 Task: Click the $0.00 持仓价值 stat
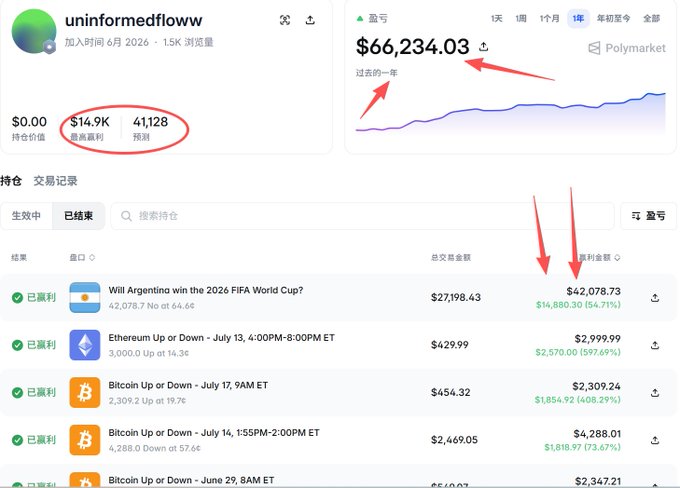click(x=29, y=128)
